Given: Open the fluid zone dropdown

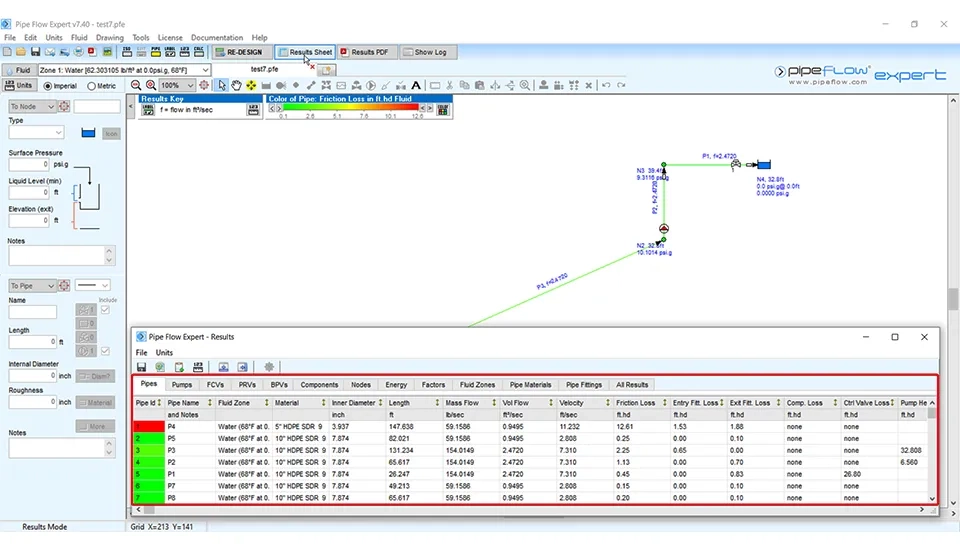Looking at the screenshot, I should pyautogui.click(x=206, y=71).
